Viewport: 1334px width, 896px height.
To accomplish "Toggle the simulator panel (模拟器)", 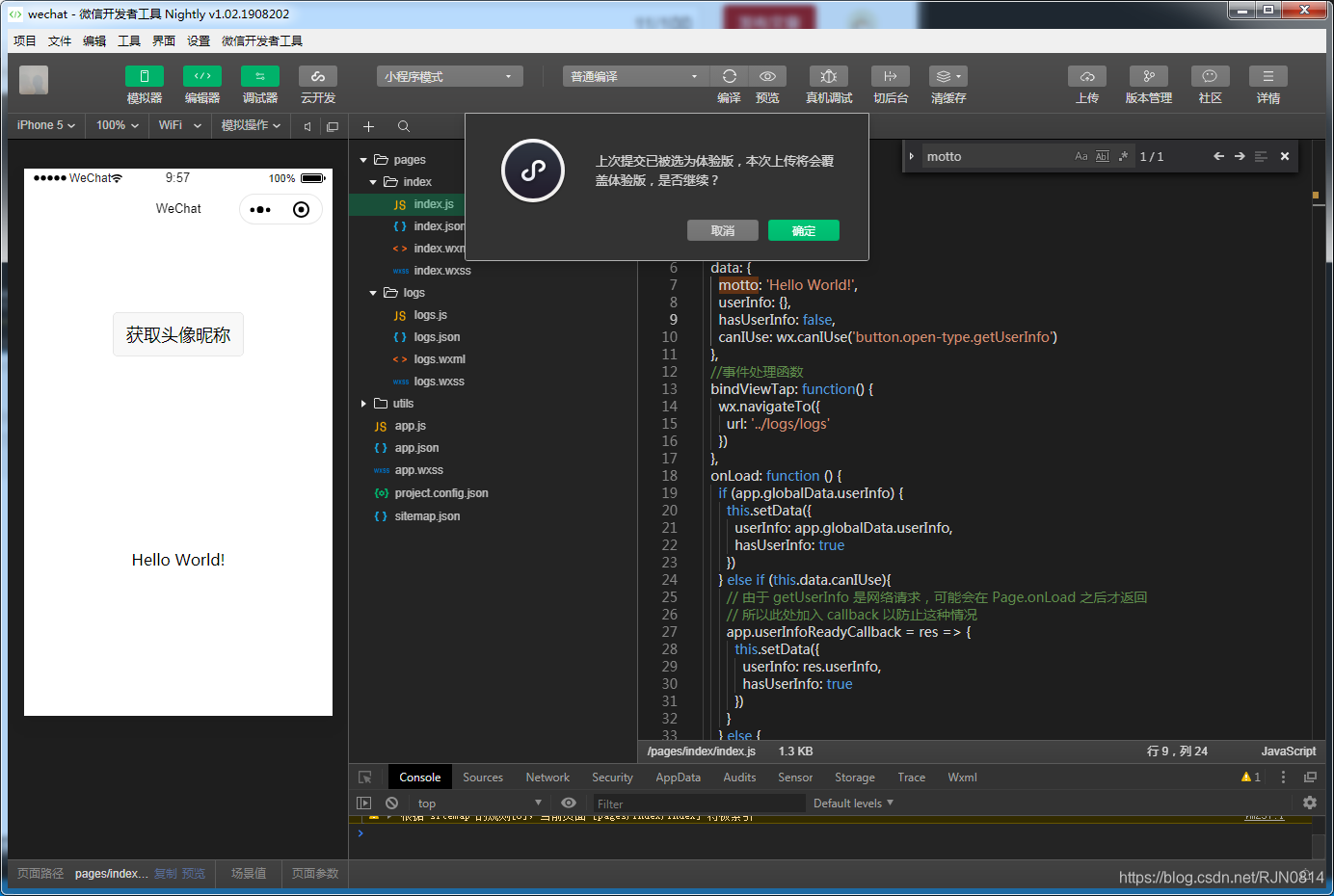I will [x=144, y=76].
